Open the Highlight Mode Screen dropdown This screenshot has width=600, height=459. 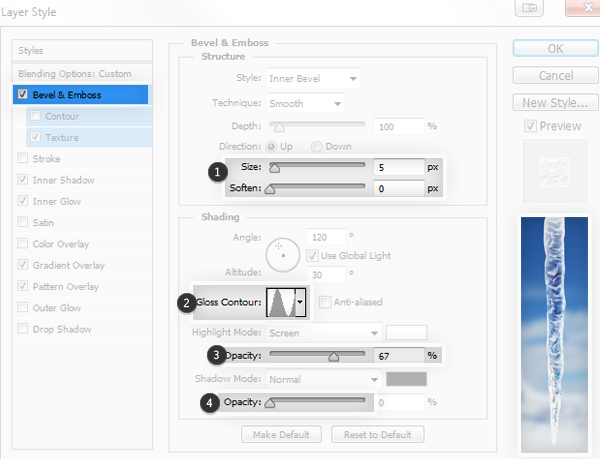click(x=325, y=332)
